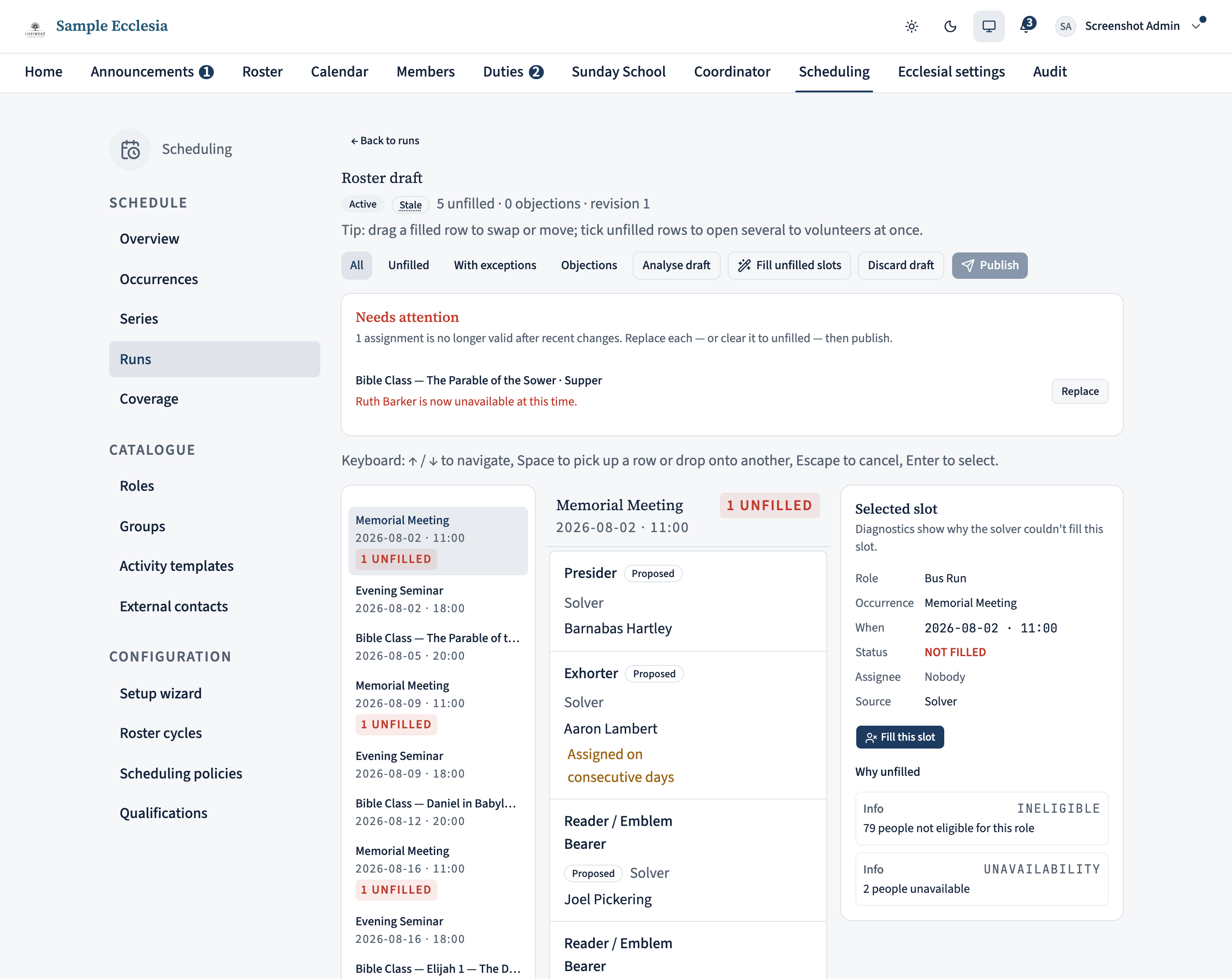Click the Scheduling calendar-clock sidebar icon
The image size is (1232, 979).
[x=130, y=150]
